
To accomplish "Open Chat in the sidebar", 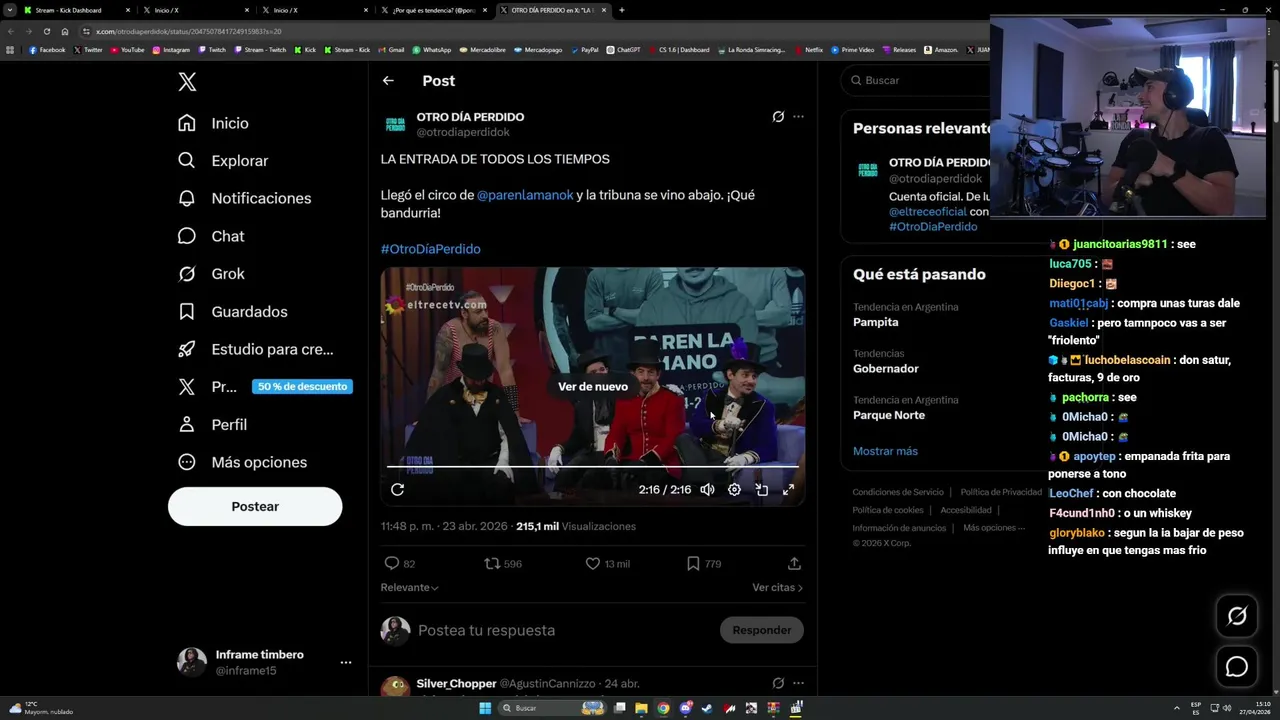I will pyautogui.click(x=211, y=236).
